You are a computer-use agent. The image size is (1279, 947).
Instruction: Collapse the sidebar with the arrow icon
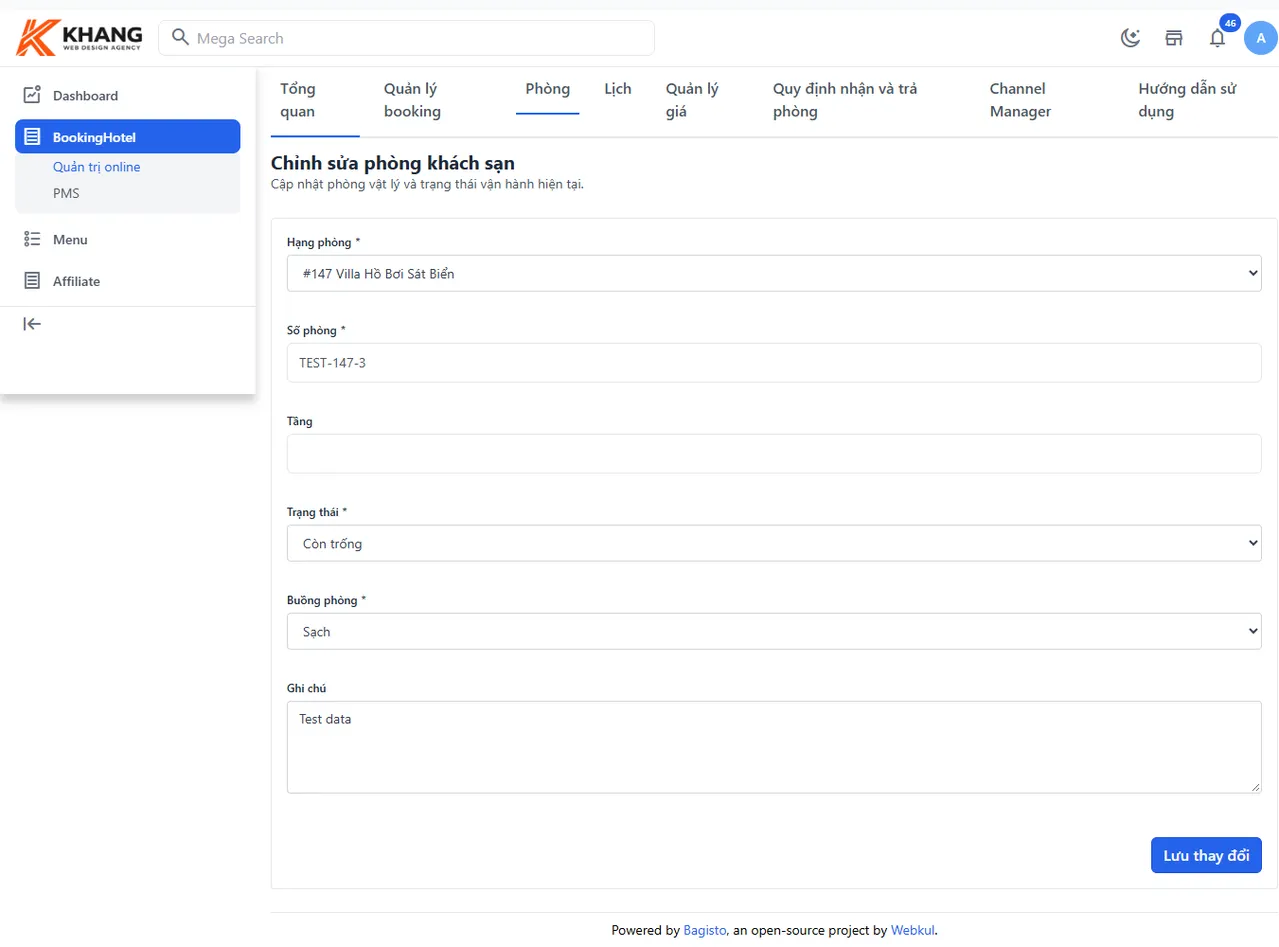(32, 323)
